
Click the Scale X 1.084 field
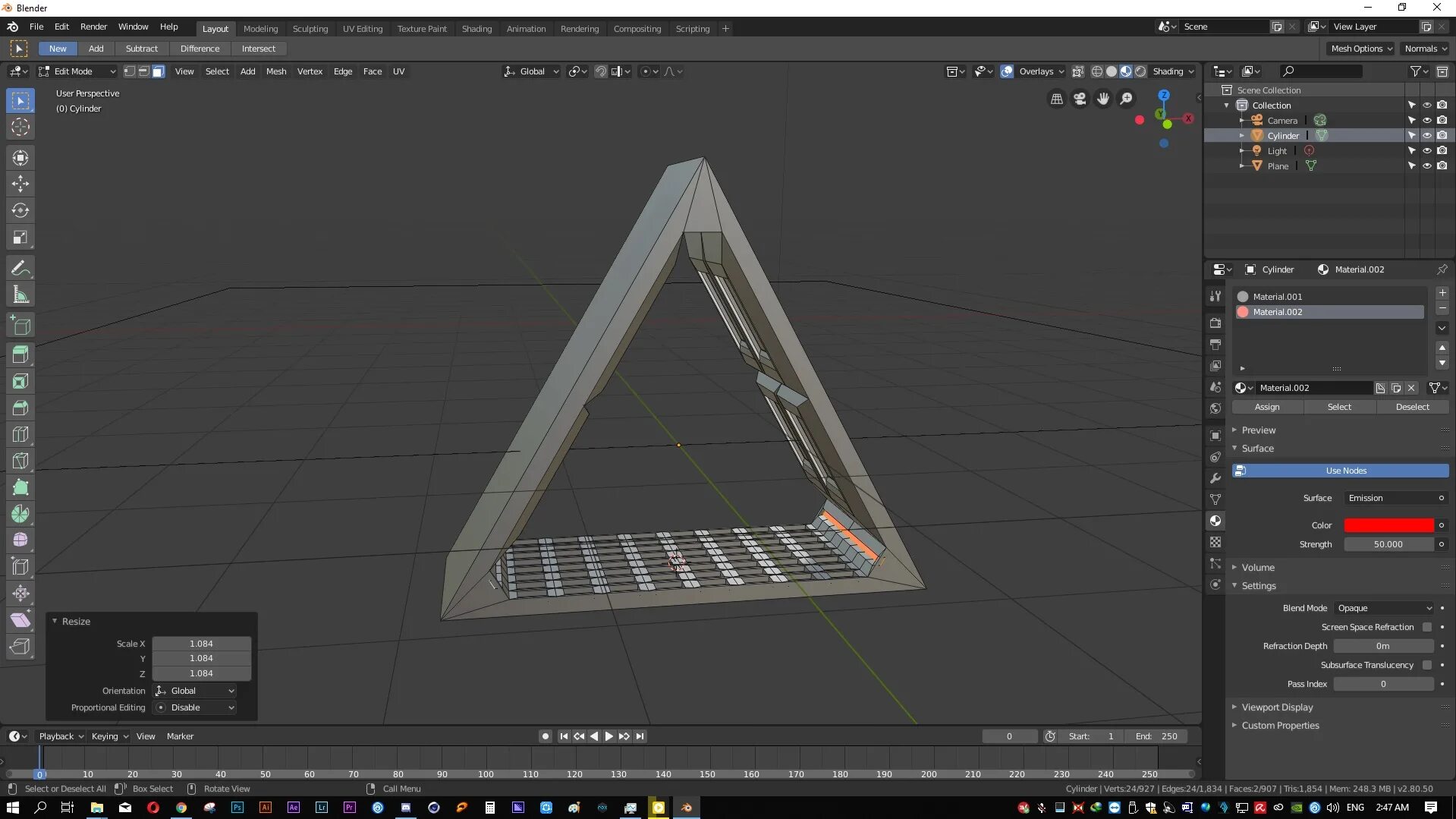[x=201, y=644]
